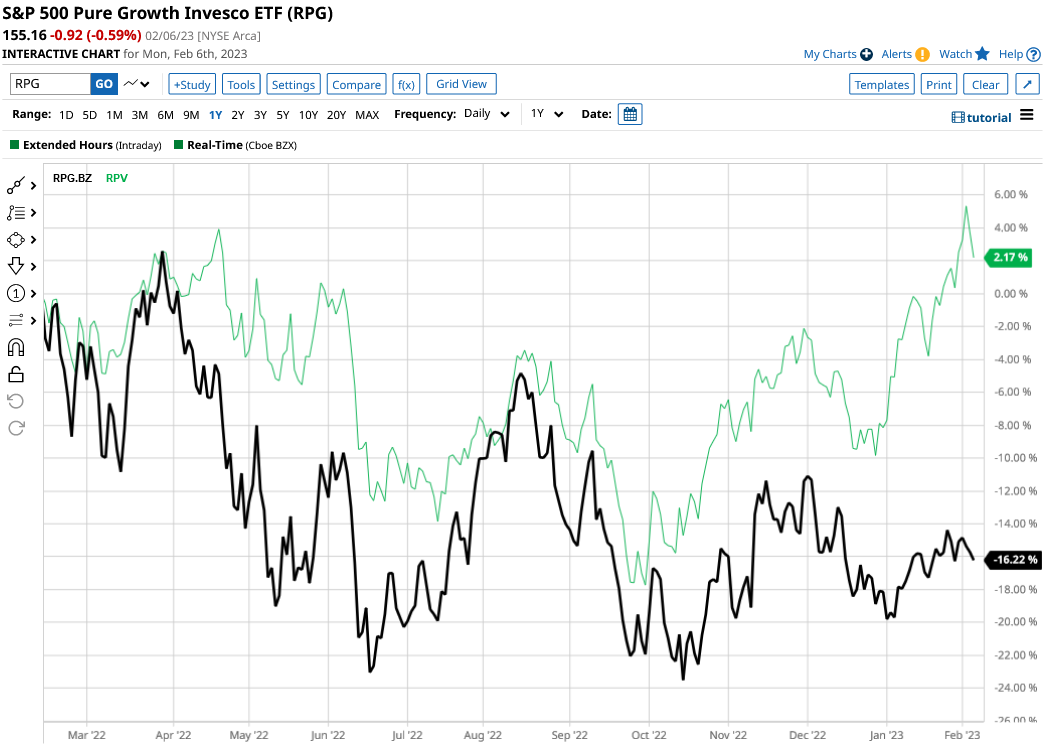Open the hamburger menu beside tutorial

pos(1027,115)
